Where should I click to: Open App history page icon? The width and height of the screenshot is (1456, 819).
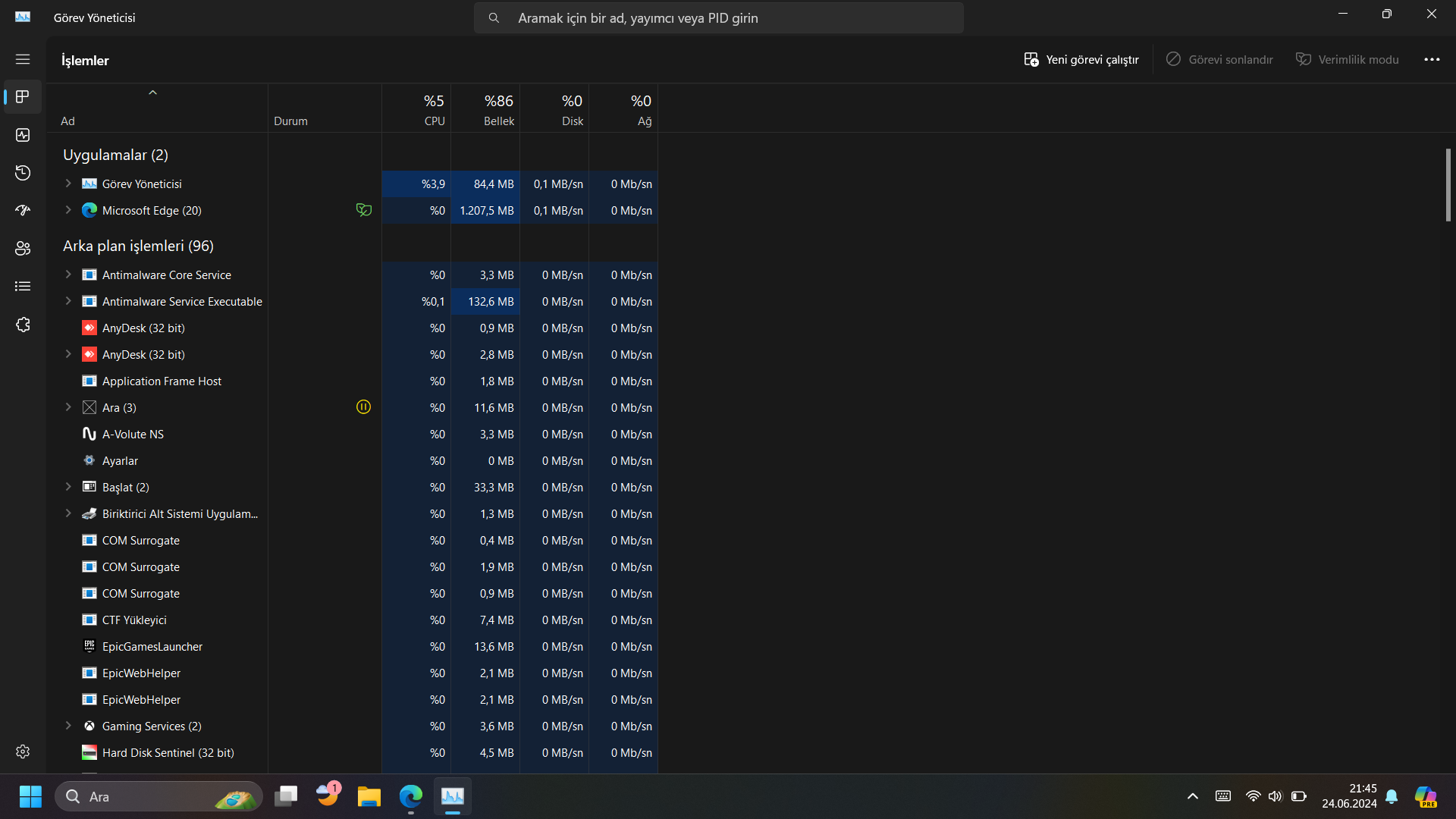(23, 173)
